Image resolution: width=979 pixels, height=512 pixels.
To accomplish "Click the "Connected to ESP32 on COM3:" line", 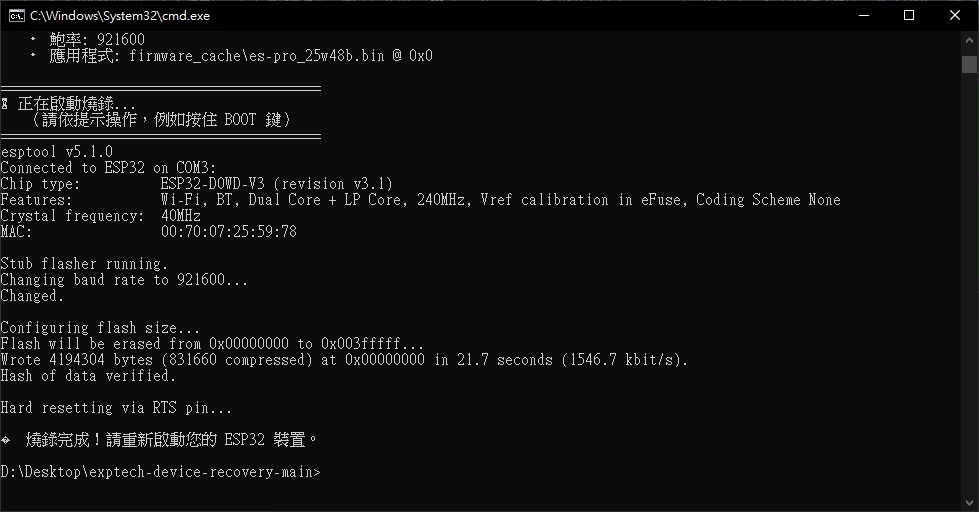I will (108, 168).
